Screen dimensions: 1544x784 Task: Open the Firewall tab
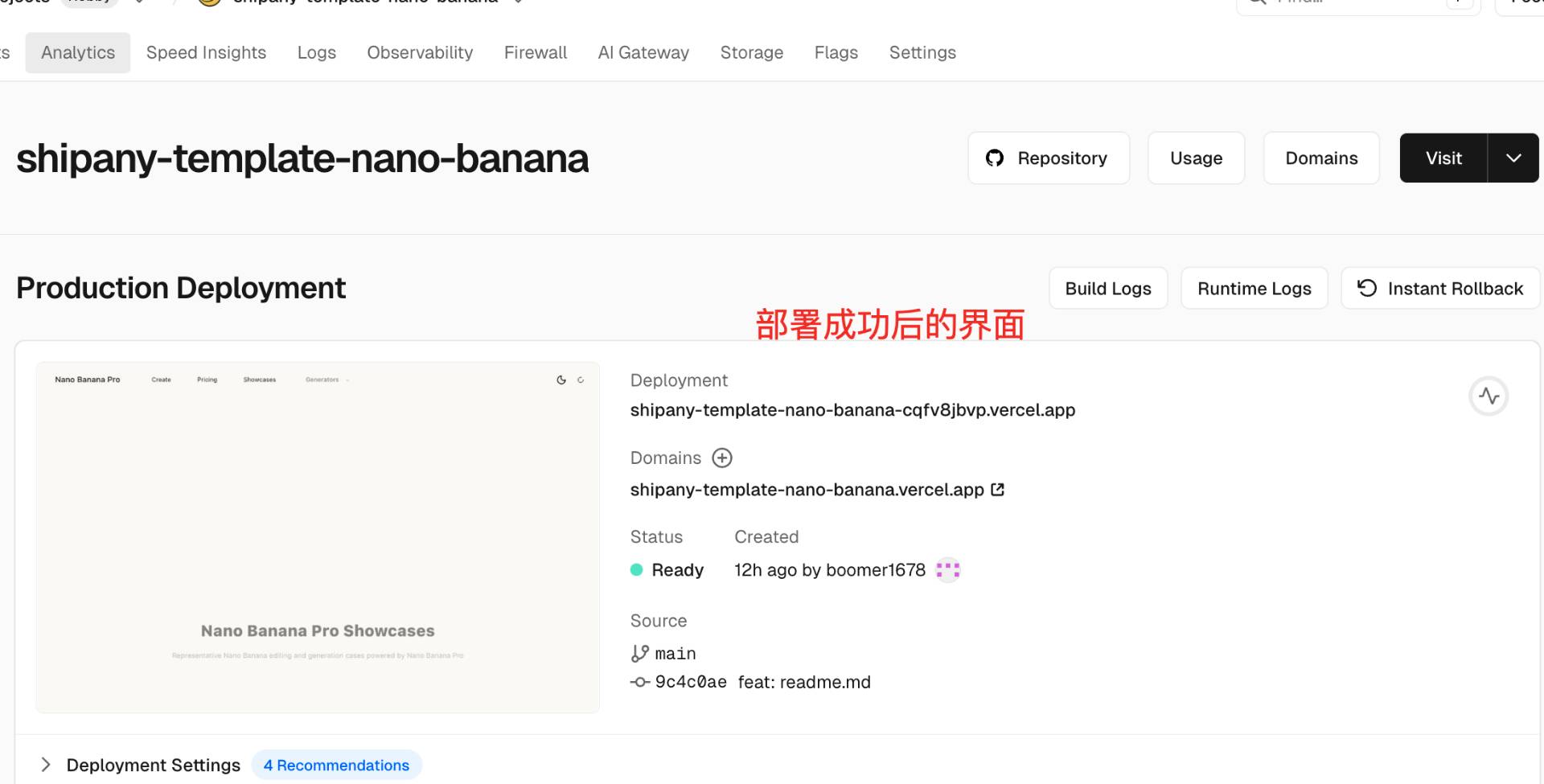pyautogui.click(x=535, y=53)
